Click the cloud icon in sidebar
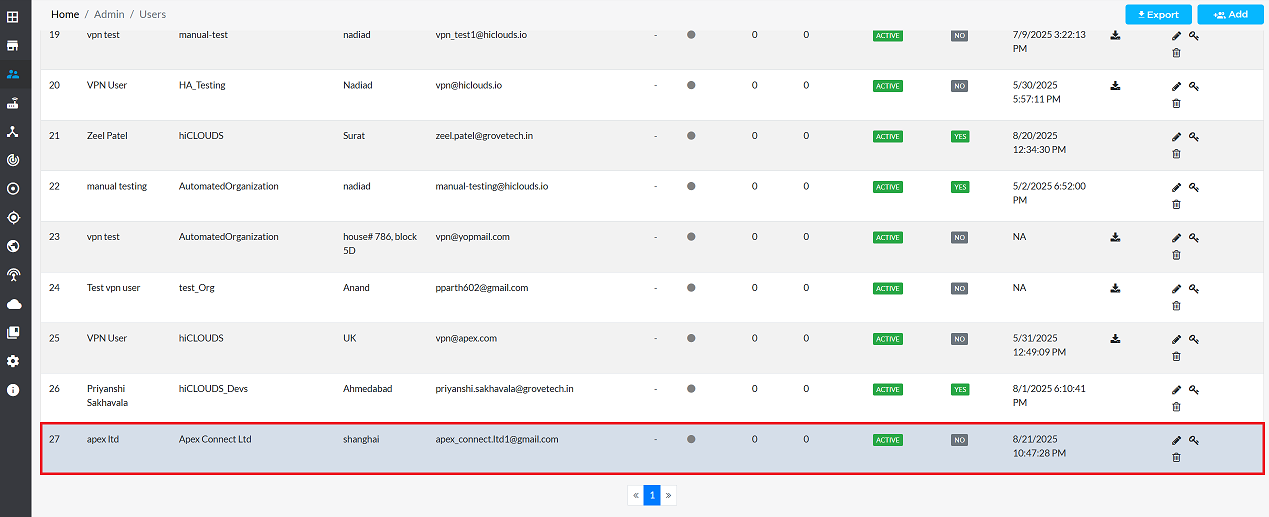The width and height of the screenshot is (1269, 517). tap(13, 304)
